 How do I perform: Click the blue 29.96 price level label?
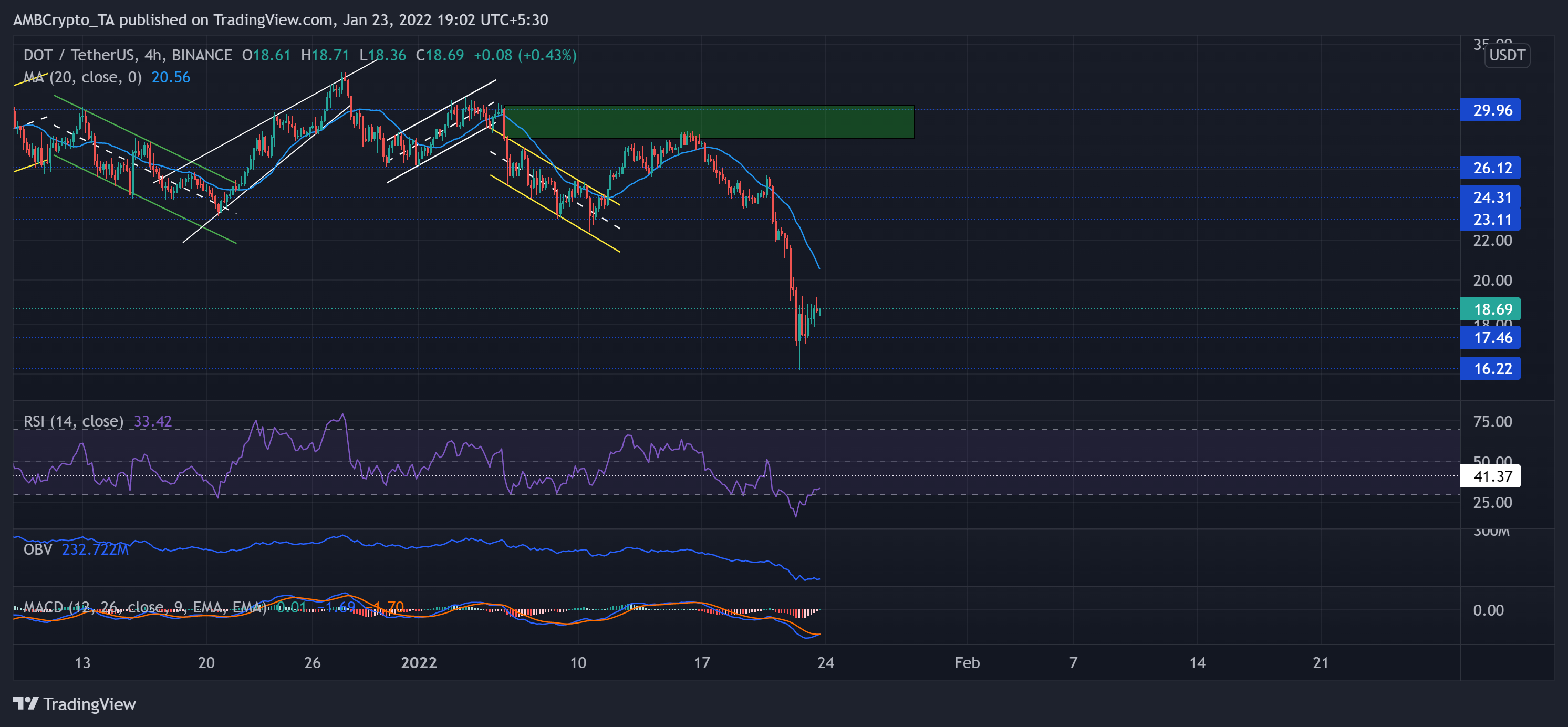point(1491,110)
